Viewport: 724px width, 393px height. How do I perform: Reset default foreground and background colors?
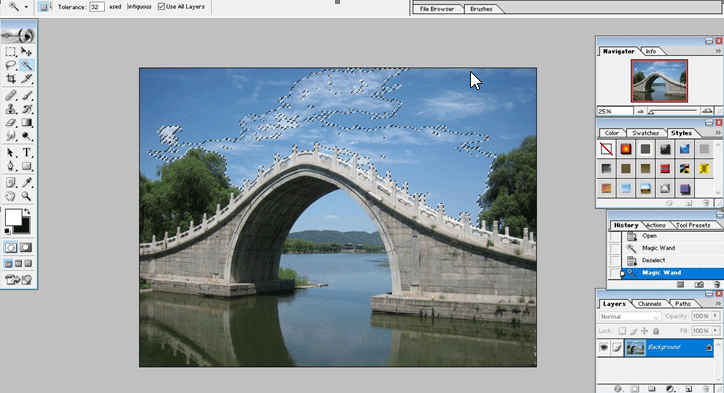[7, 231]
